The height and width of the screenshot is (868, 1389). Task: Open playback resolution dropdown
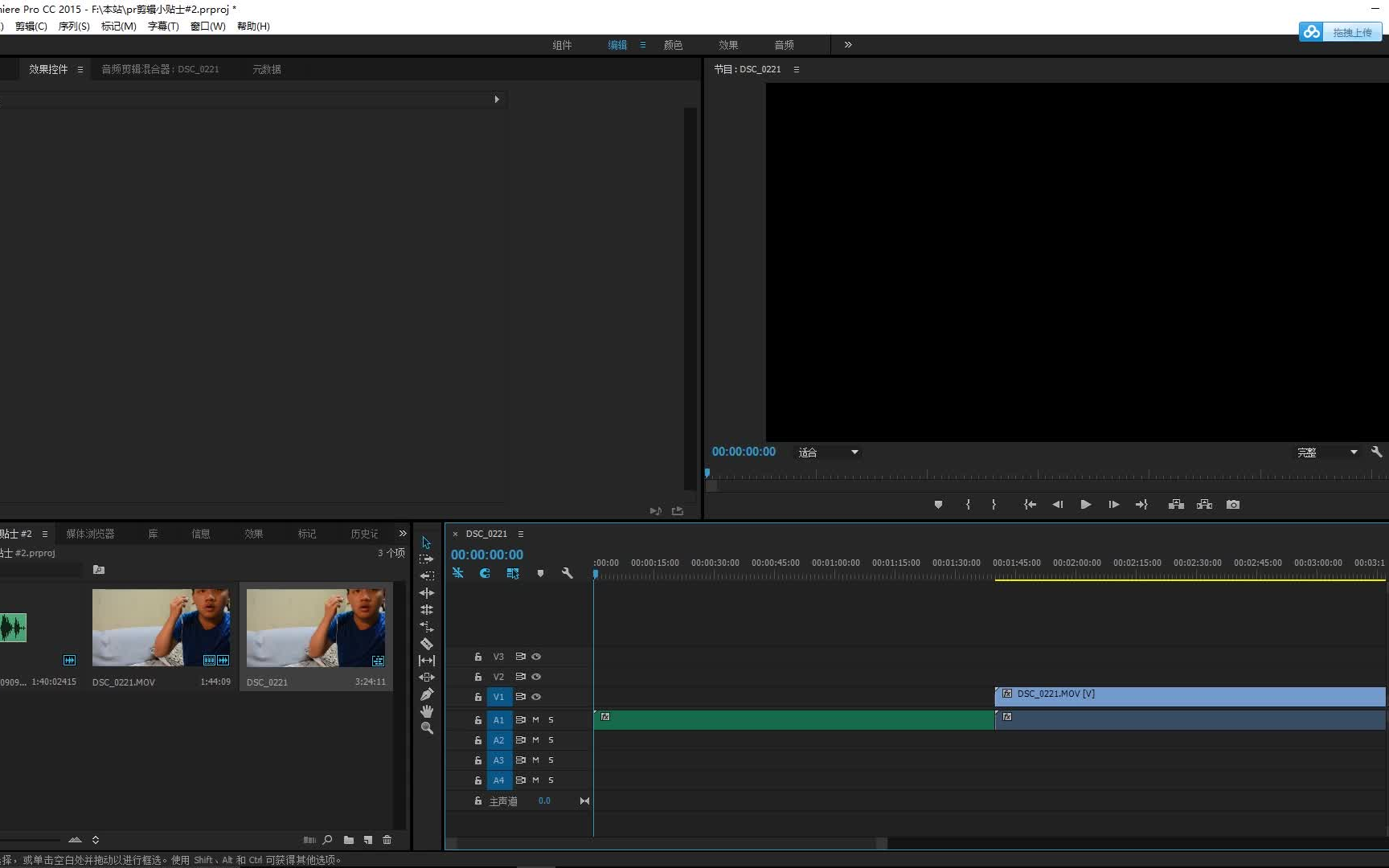point(1327,452)
